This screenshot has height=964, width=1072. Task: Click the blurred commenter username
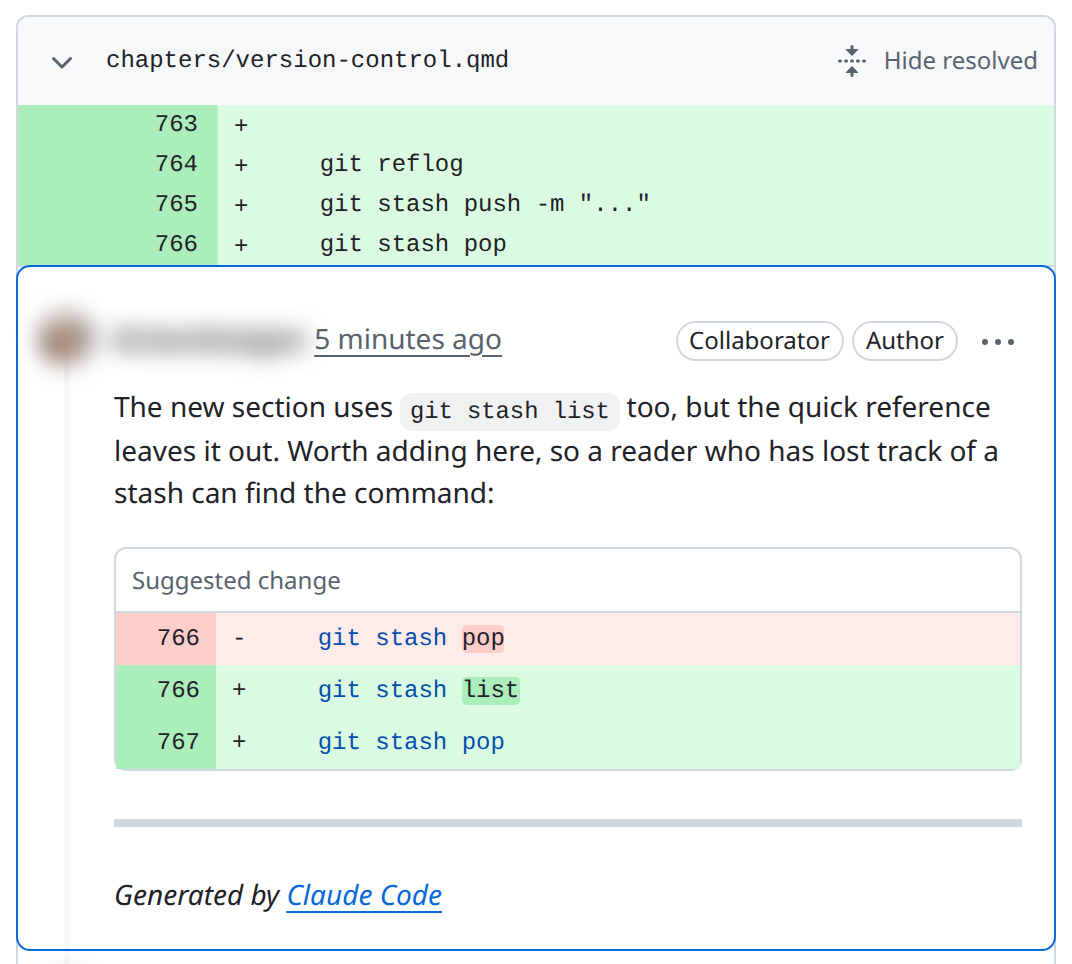[x=207, y=340]
